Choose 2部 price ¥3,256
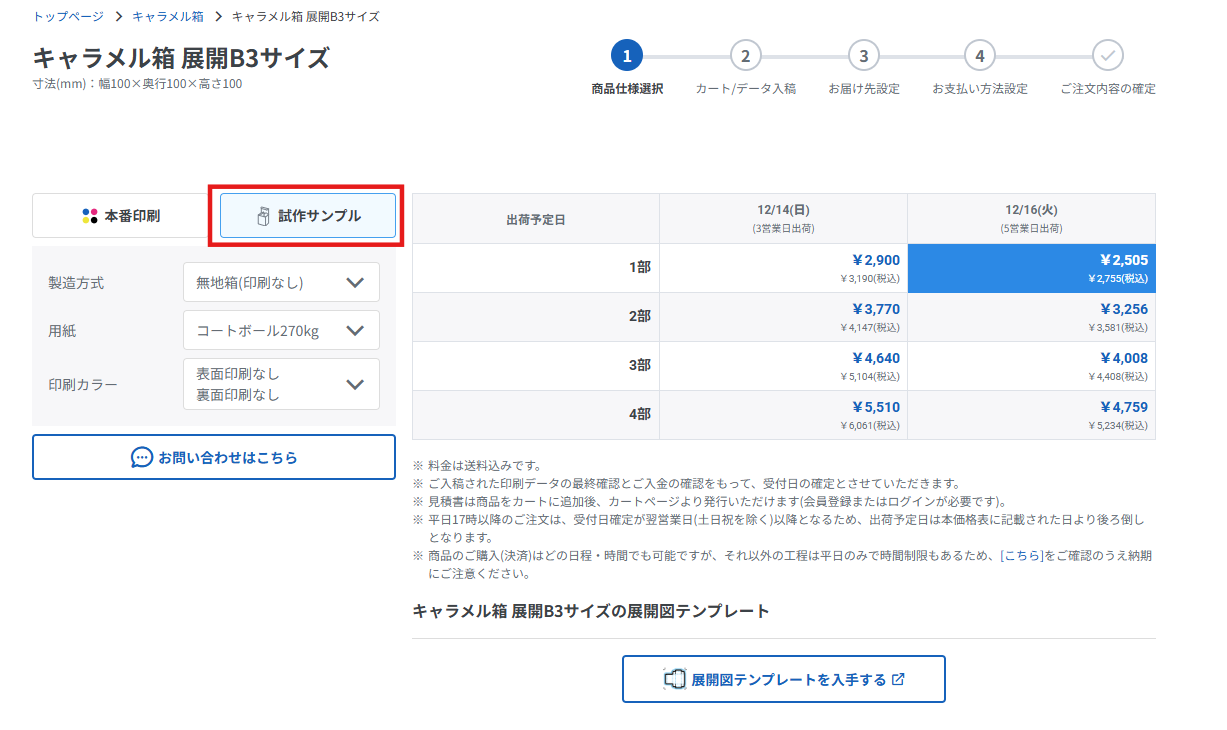The width and height of the screenshot is (1227, 730). (x=1031, y=317)
